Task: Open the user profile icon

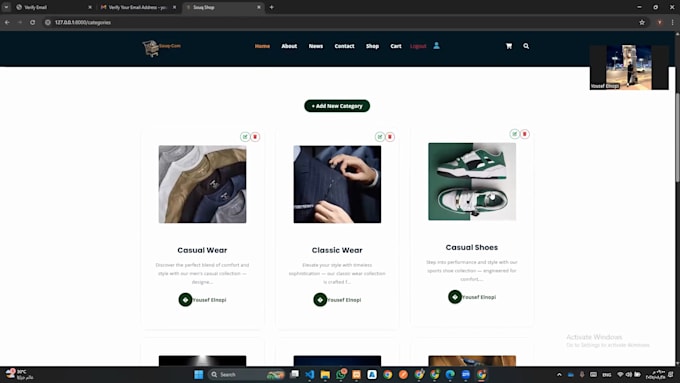Action: click(436, 46)
